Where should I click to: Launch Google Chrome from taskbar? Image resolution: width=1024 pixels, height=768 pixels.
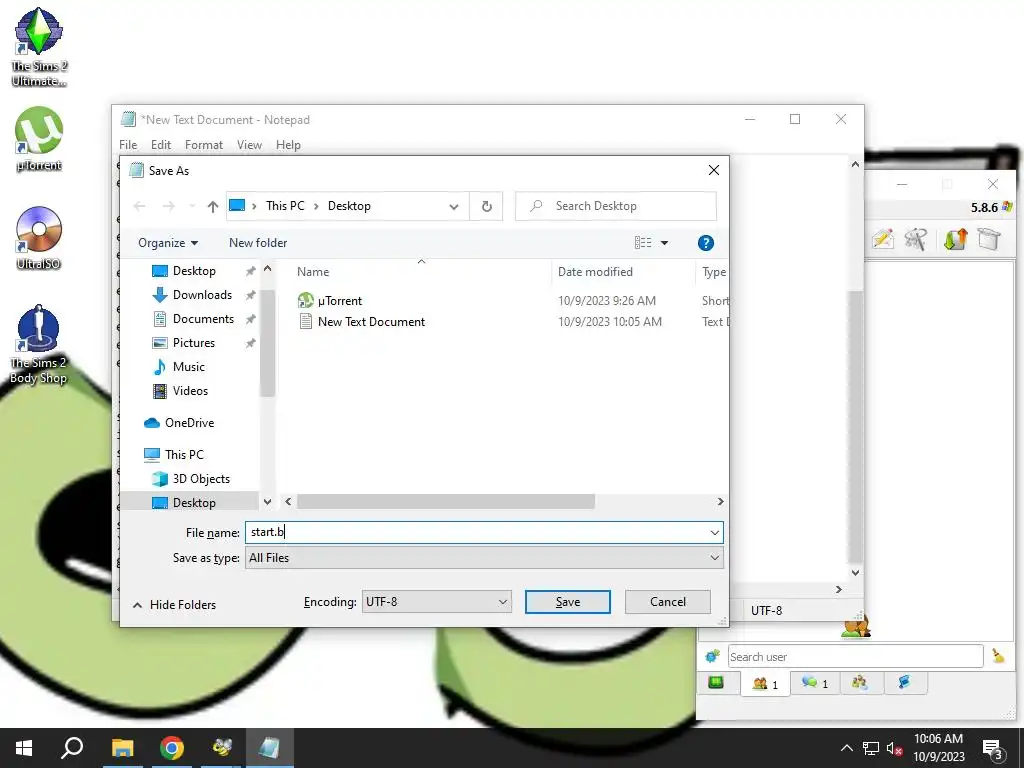tap(172, 748)
